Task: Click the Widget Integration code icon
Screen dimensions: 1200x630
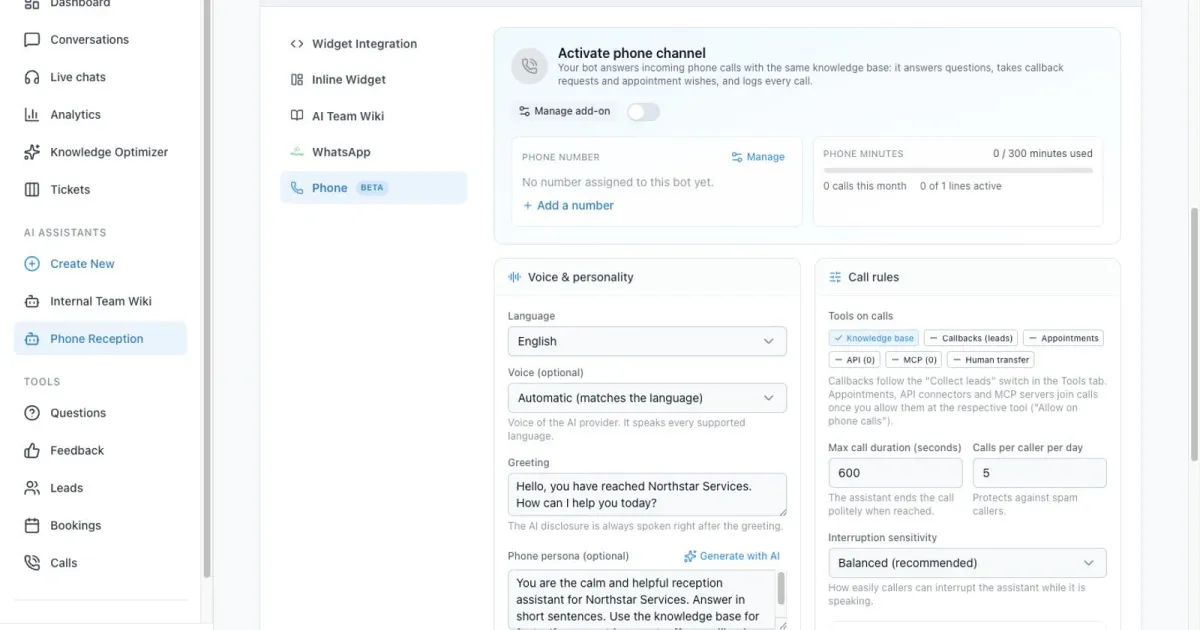Action: click(297, 44)
